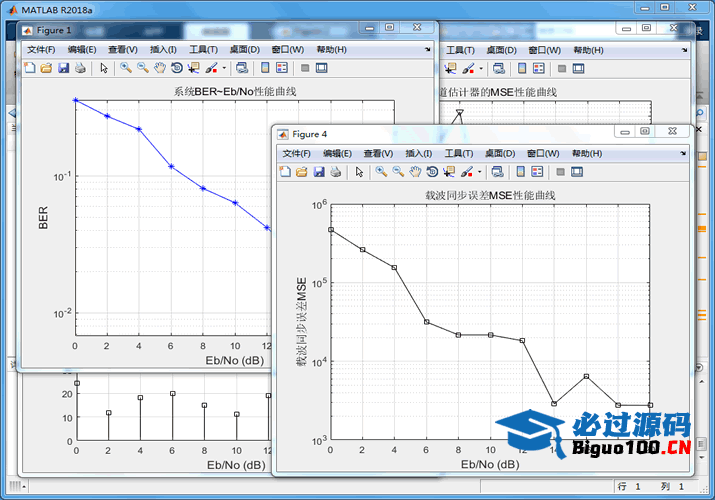Click Link Plot icon in Figure 1
Screen dimensions: 715x500
[x=242, y=68]
